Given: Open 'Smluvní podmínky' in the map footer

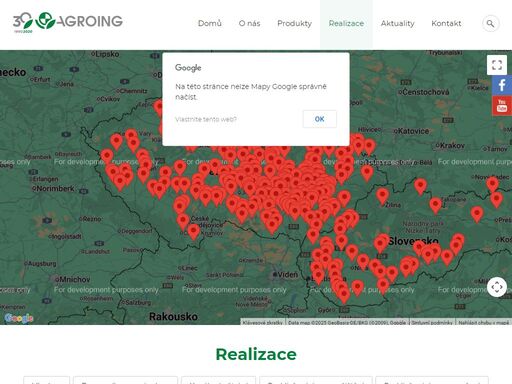Looking at the screenshot, I should click(x=432, y=322).
